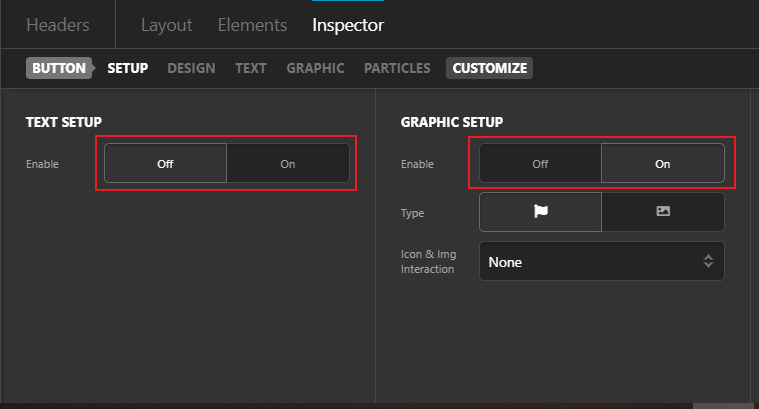This screenshot has width=759, height=409.
Task: Switch to the Headers tab
Action: coord(58,25)
